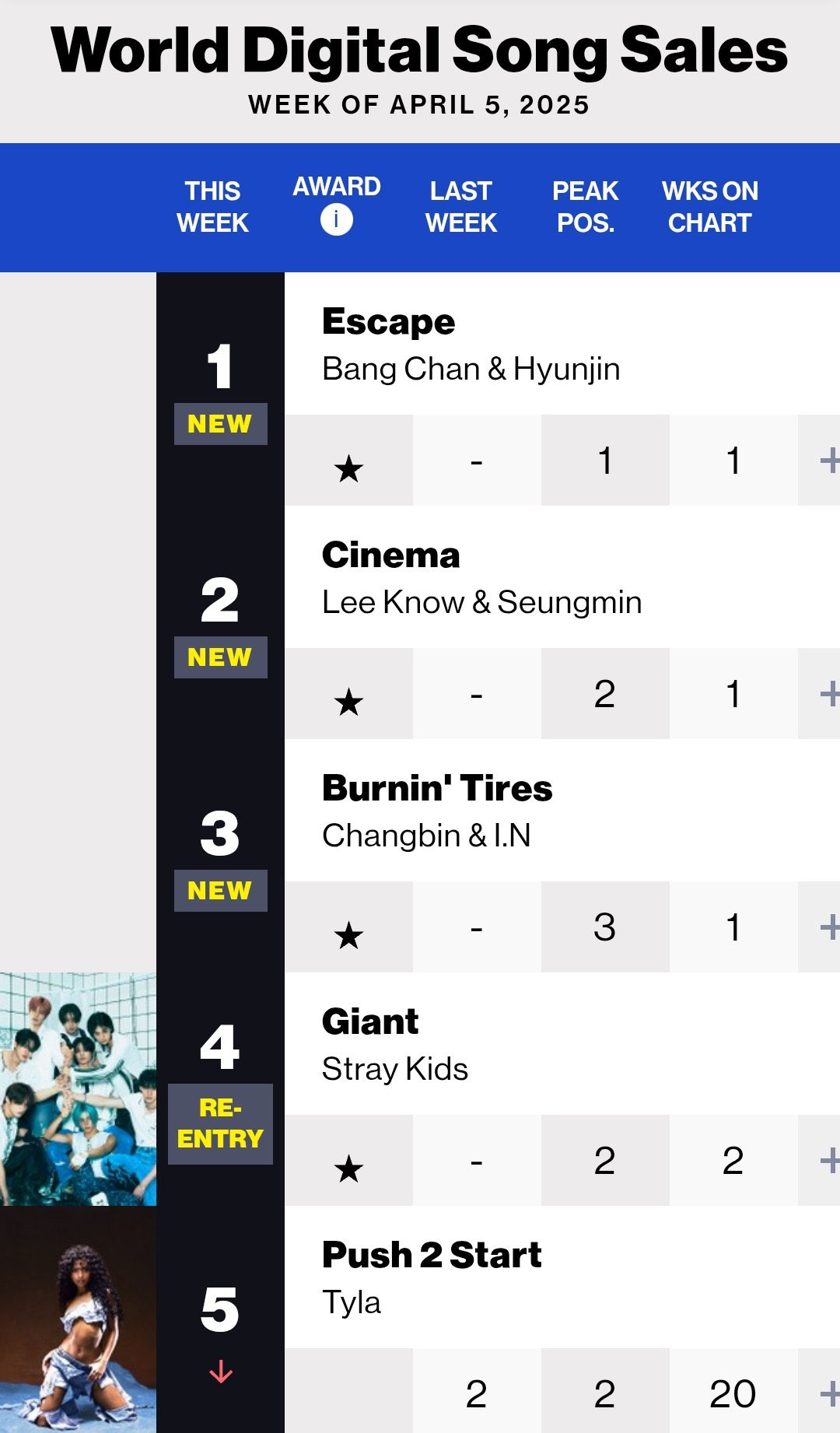Open artist Bang Chan & Hyunjin
Image resolution: width=840 pixels, height=1433 pixels.
tap(471, 369)
